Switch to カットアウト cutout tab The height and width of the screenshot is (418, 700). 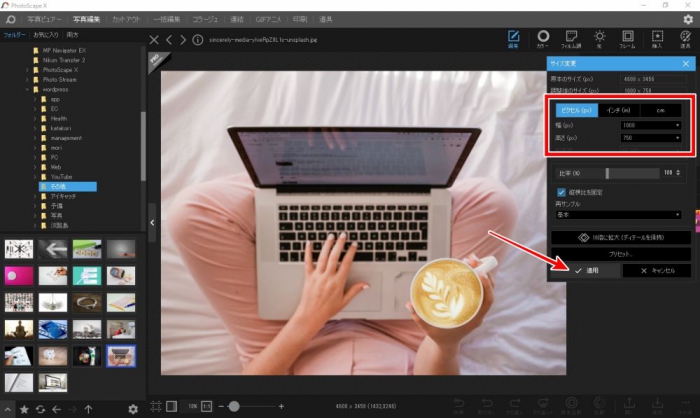coord(126,19)
